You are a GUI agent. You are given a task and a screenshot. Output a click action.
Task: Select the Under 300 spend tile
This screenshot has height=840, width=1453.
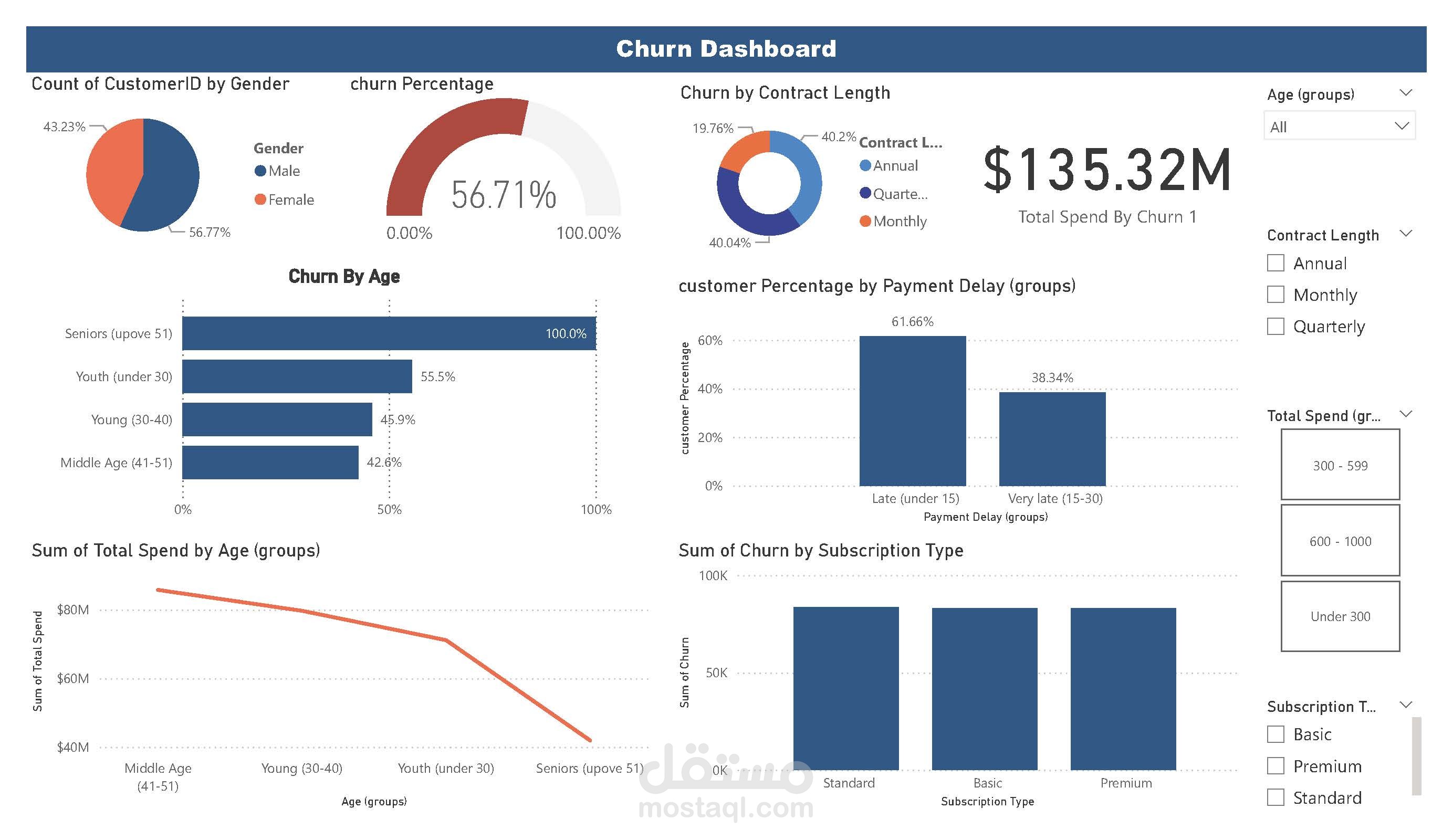pos(1340,616)
